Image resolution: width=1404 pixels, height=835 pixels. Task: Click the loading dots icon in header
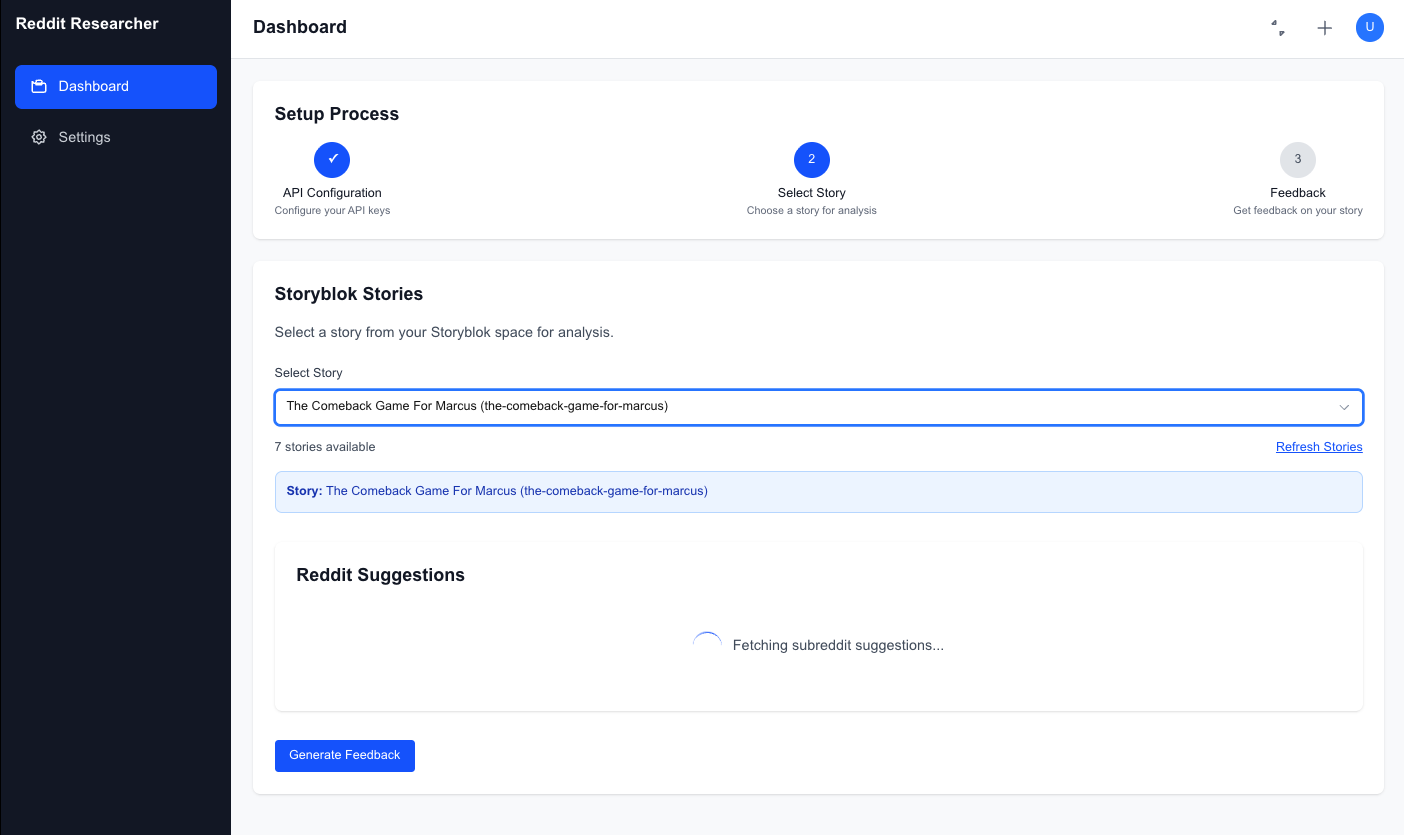[1278, 28]
